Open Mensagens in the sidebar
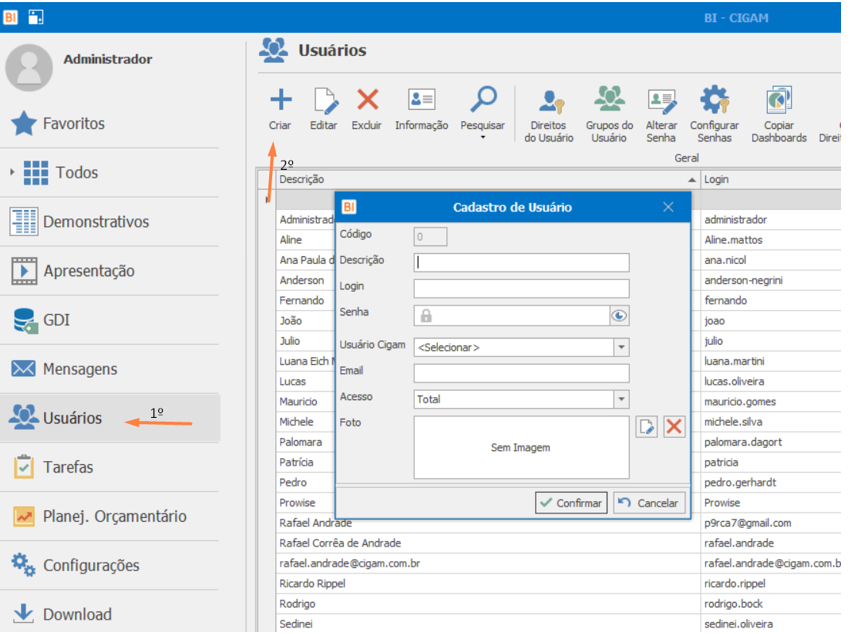 109,369
